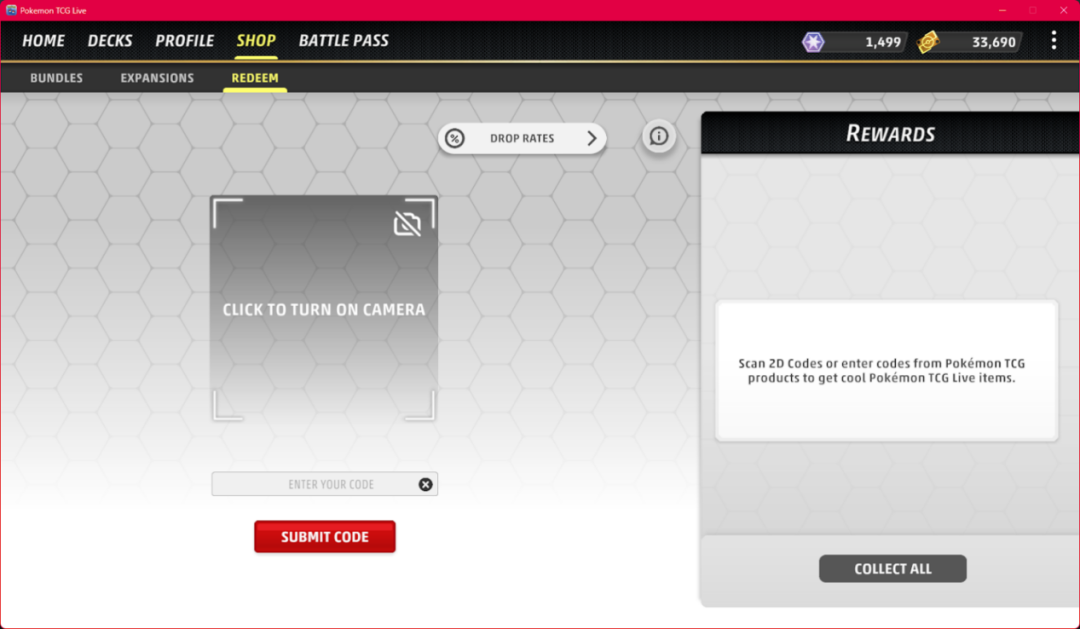Click the gold credits currency icon
1080x629 pixels.
928,42
